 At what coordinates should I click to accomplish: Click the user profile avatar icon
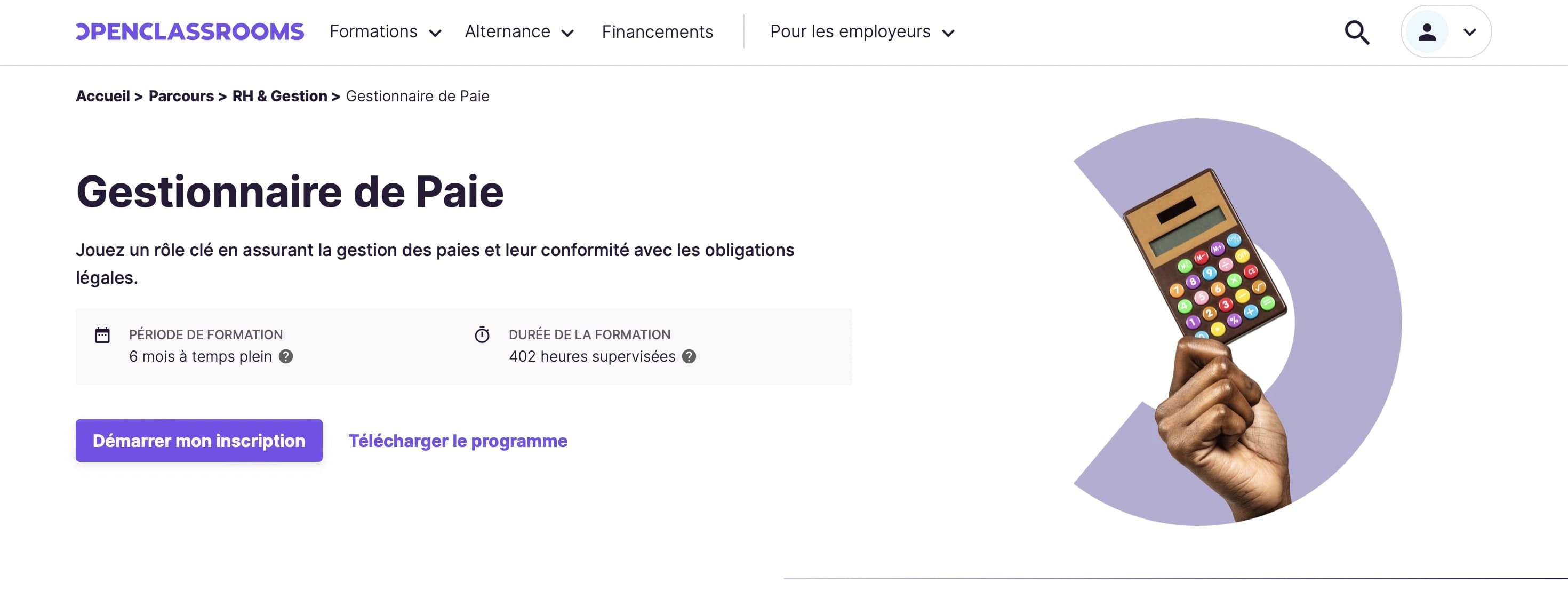tap(1427, 31)
